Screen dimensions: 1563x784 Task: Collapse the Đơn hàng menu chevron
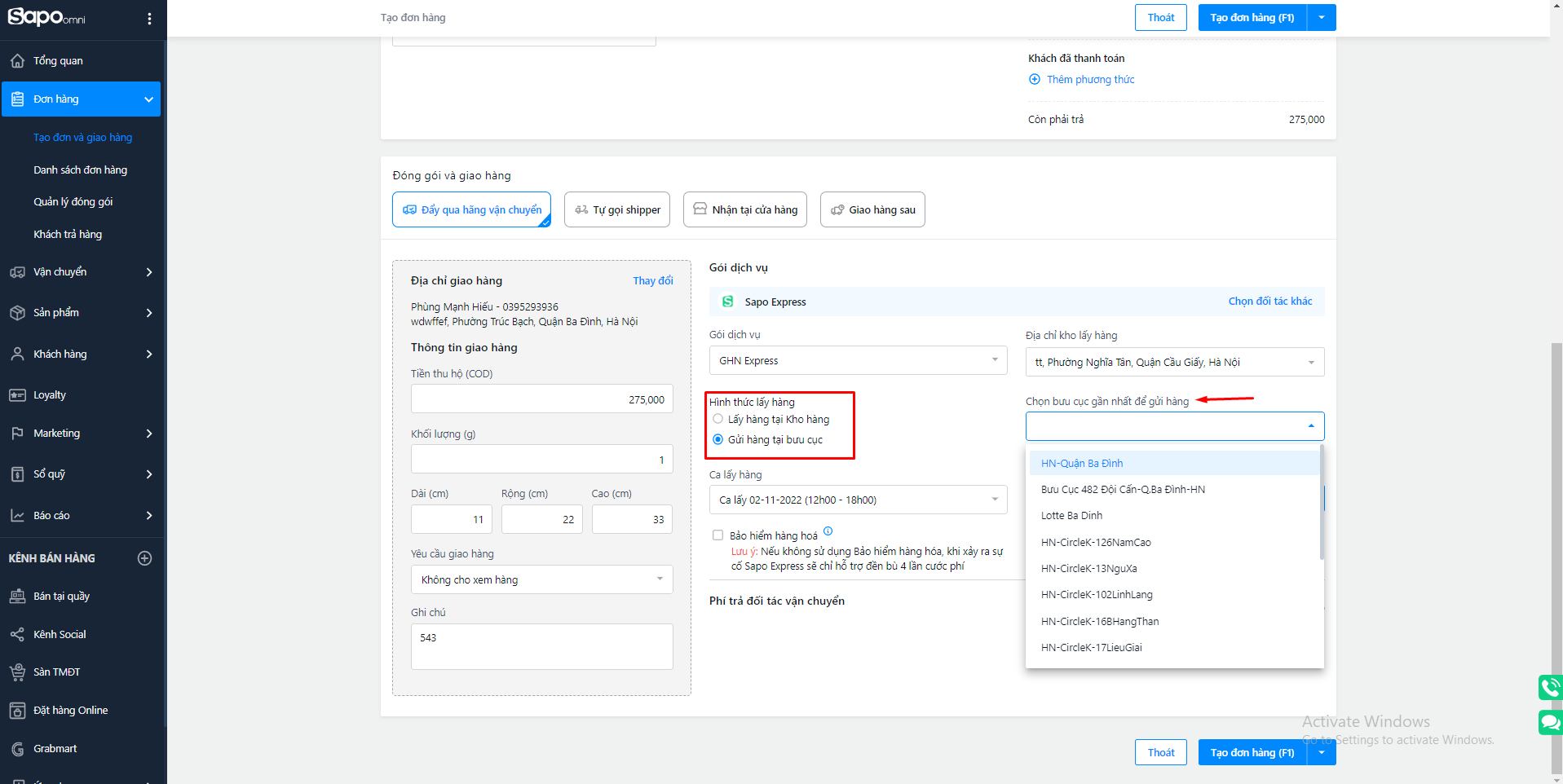pos(148,99)
